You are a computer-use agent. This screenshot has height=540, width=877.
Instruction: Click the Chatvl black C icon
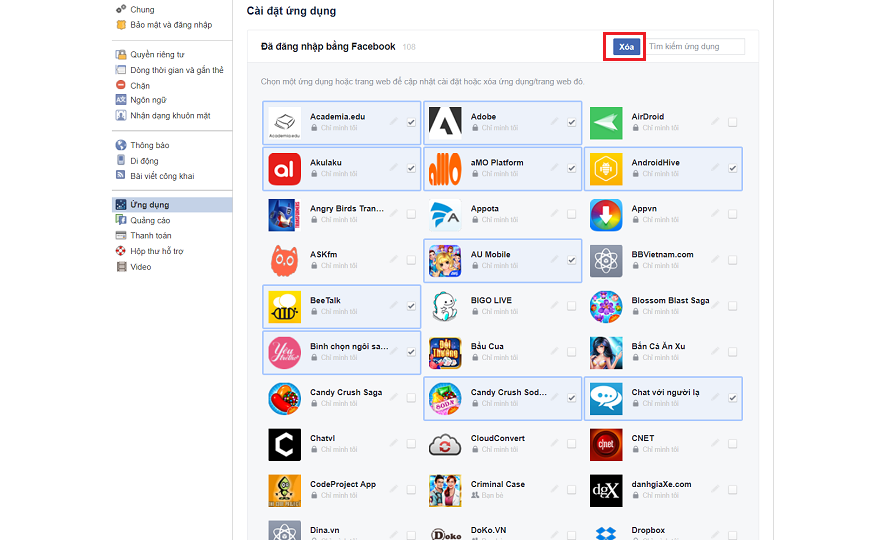285,444
